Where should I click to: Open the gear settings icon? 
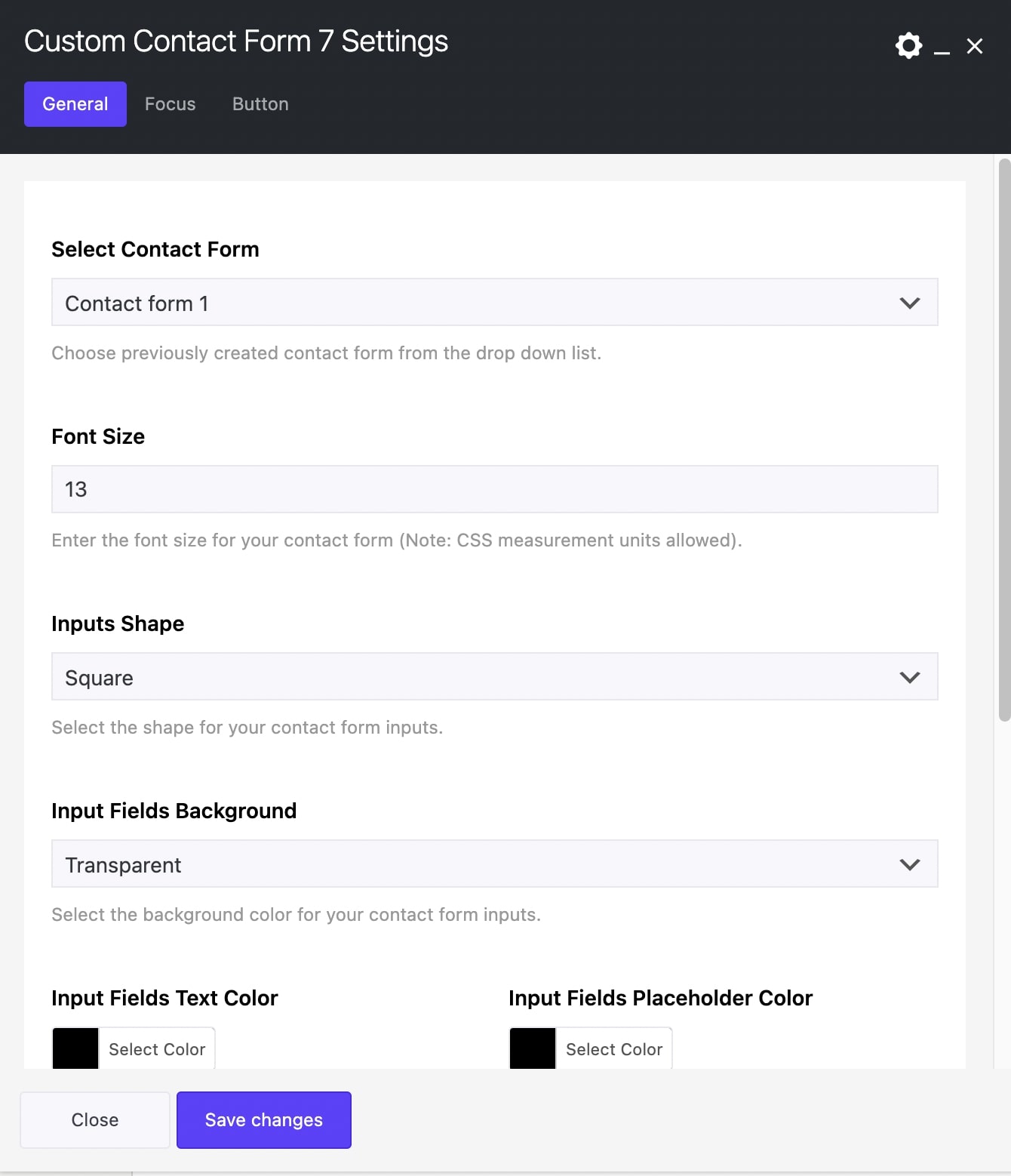(x=908, y=45)
